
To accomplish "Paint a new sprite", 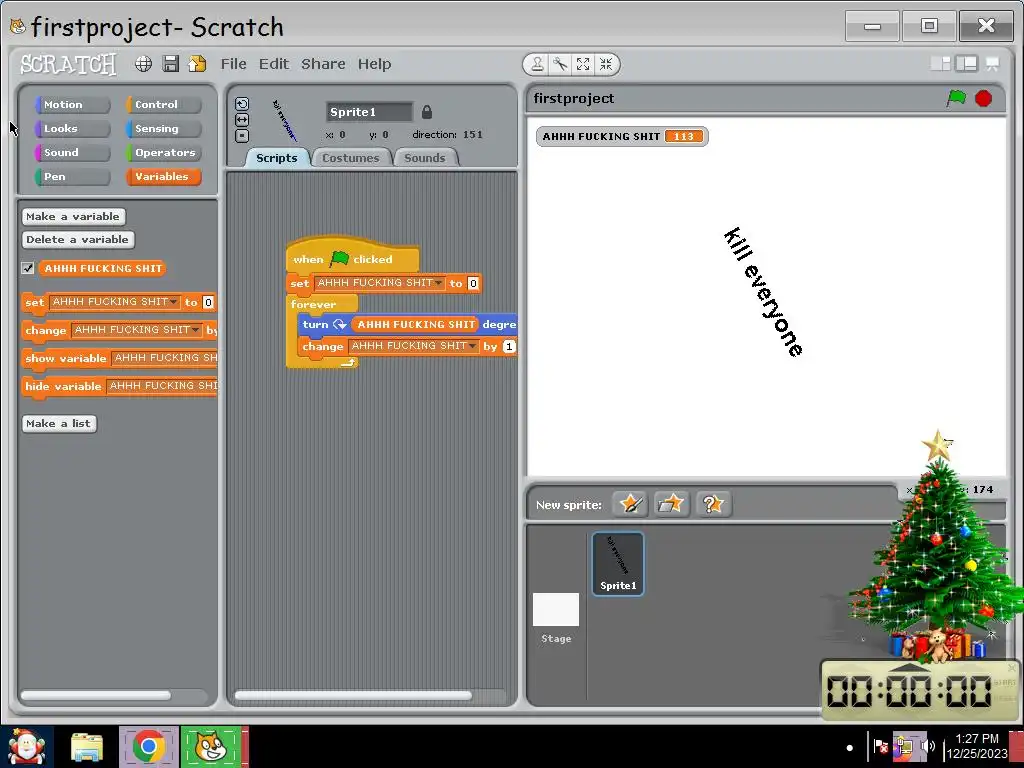I will click(630, 504).
